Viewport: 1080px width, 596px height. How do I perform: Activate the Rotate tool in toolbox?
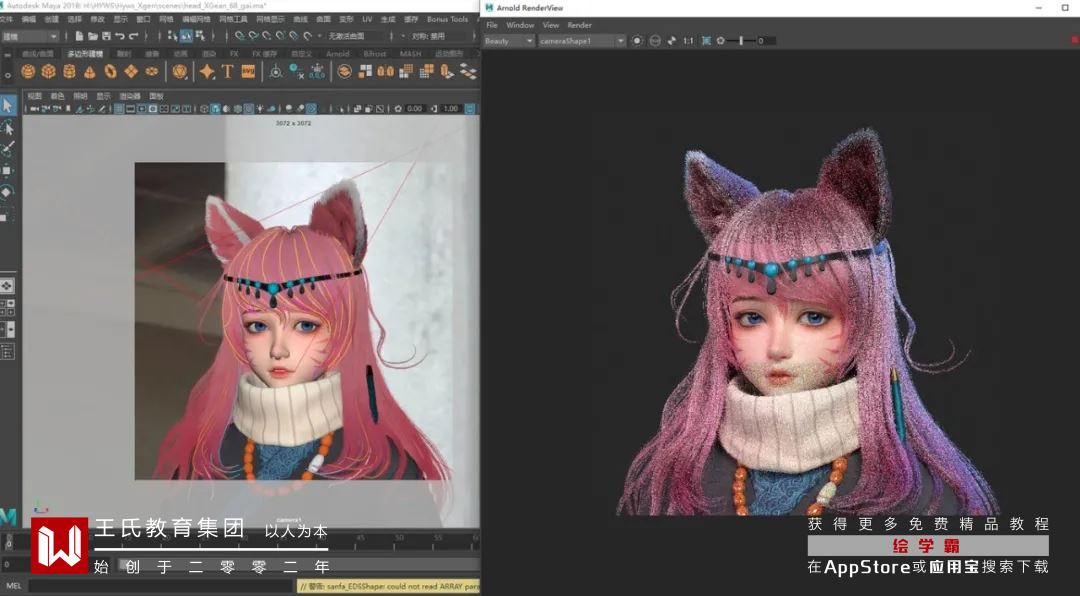pos(6,192)
